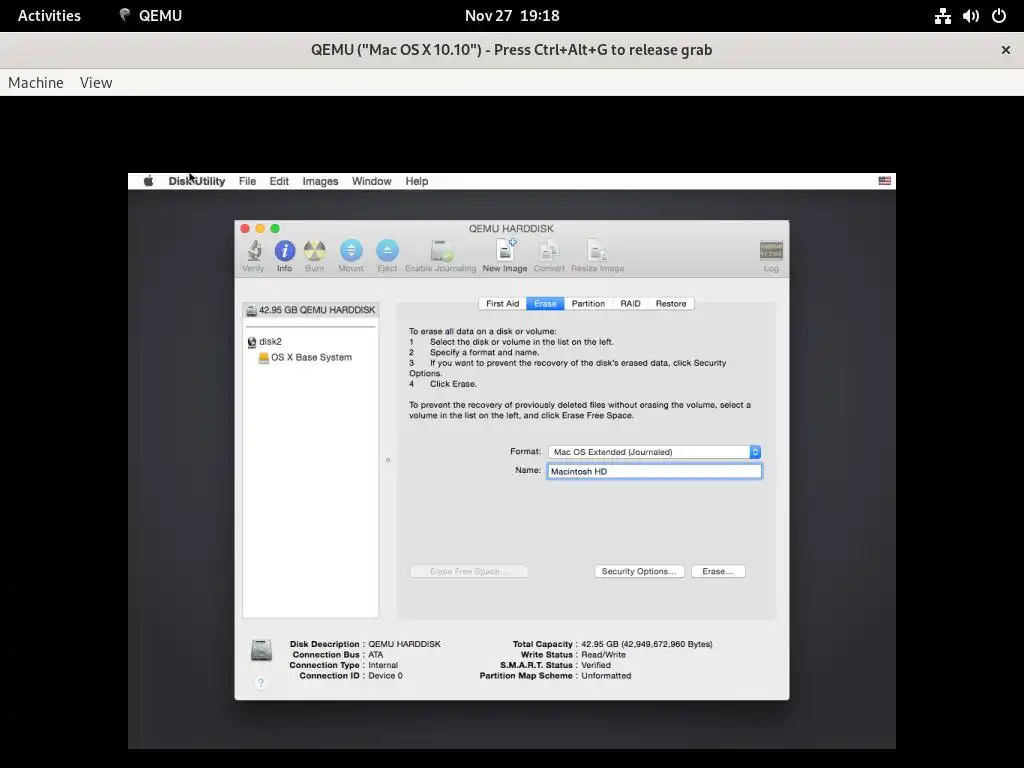This screenshot has width=1024, height=768.
Task: Click the Security Options... button
Action: [x=639, y=571]
